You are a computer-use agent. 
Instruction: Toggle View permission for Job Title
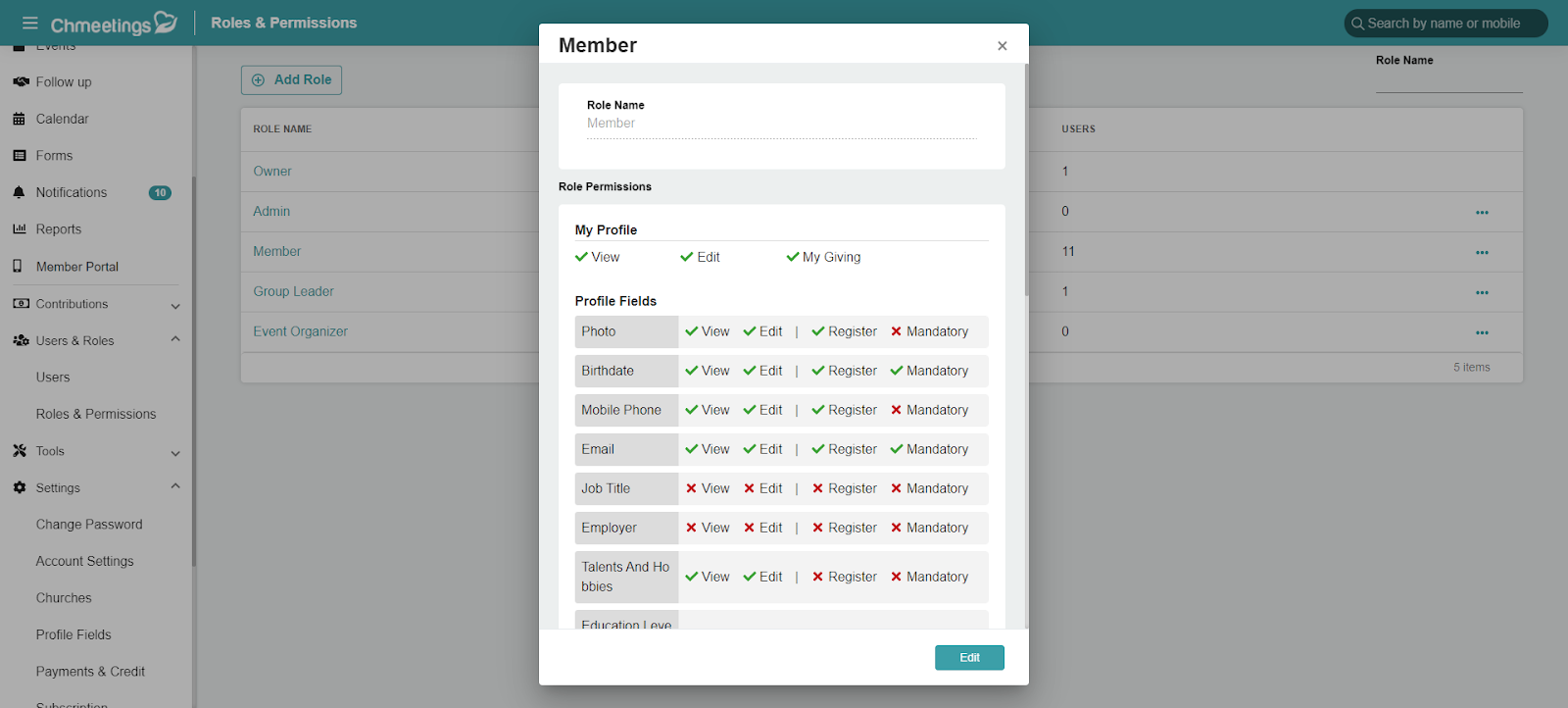(708, 488)
